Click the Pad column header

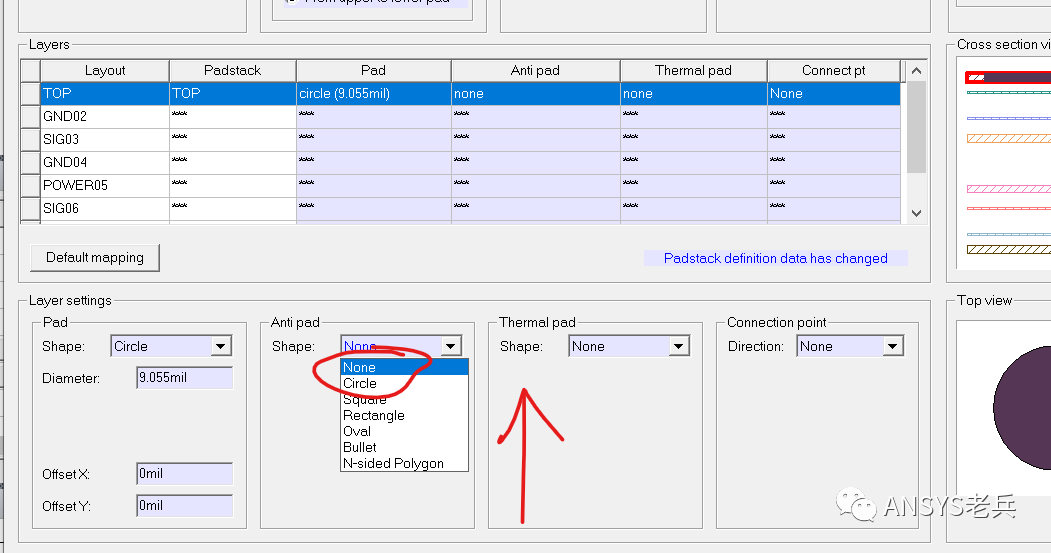(x=373, y=70)
